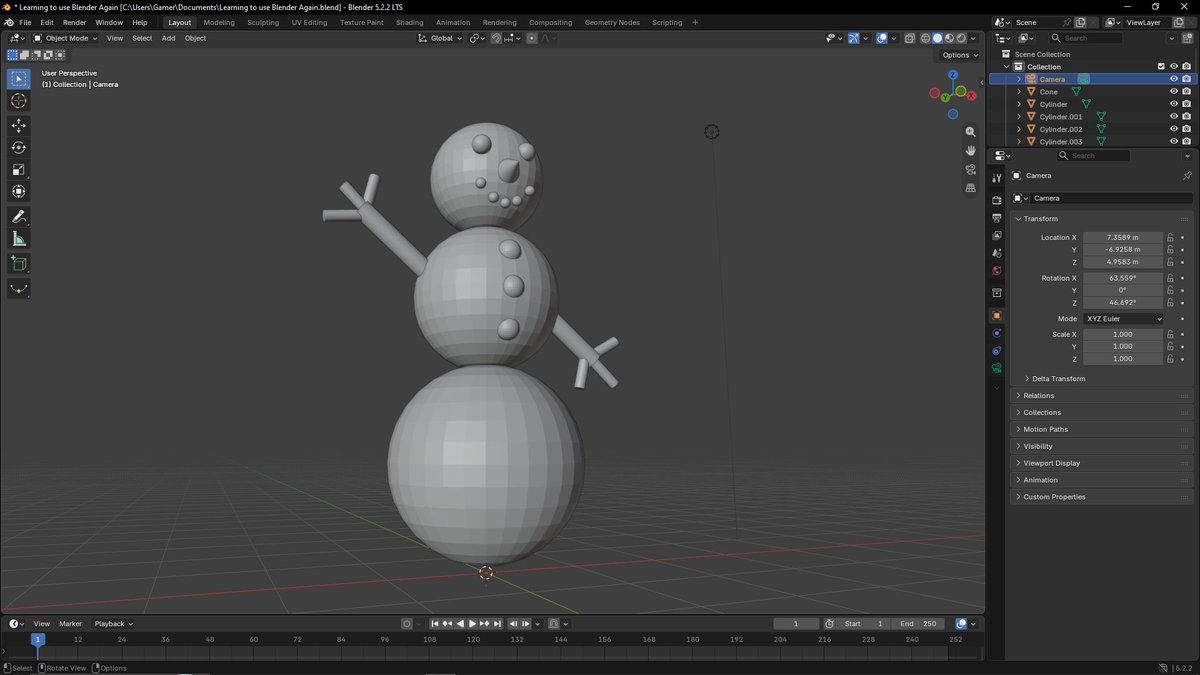Hide the Camera object in the outliner
This screenshot has height=675, width=1200.
(x=1174, y=79)
